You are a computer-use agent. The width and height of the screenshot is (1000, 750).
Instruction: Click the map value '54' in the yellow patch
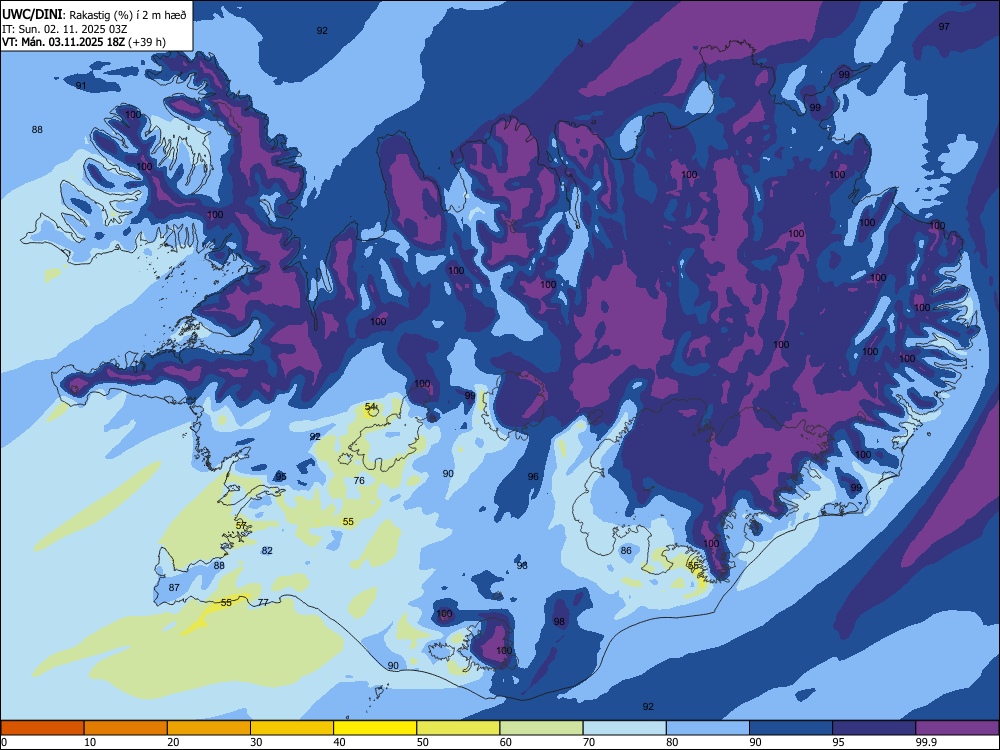(x=371, y=406)
